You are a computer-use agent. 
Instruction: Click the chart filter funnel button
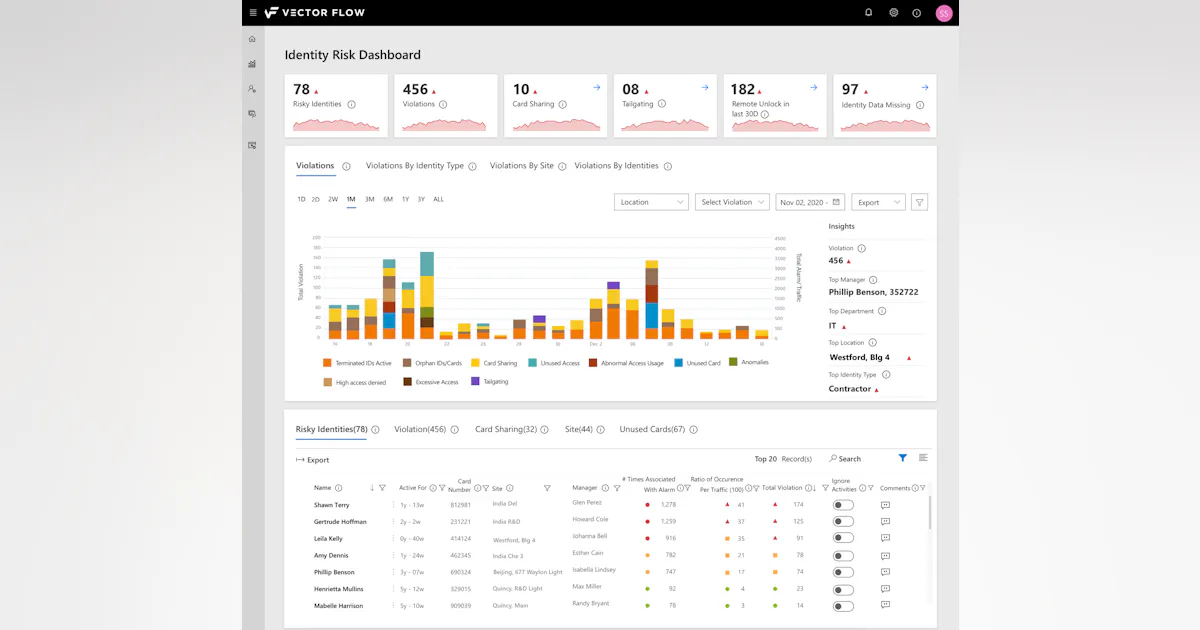(920, 202)
